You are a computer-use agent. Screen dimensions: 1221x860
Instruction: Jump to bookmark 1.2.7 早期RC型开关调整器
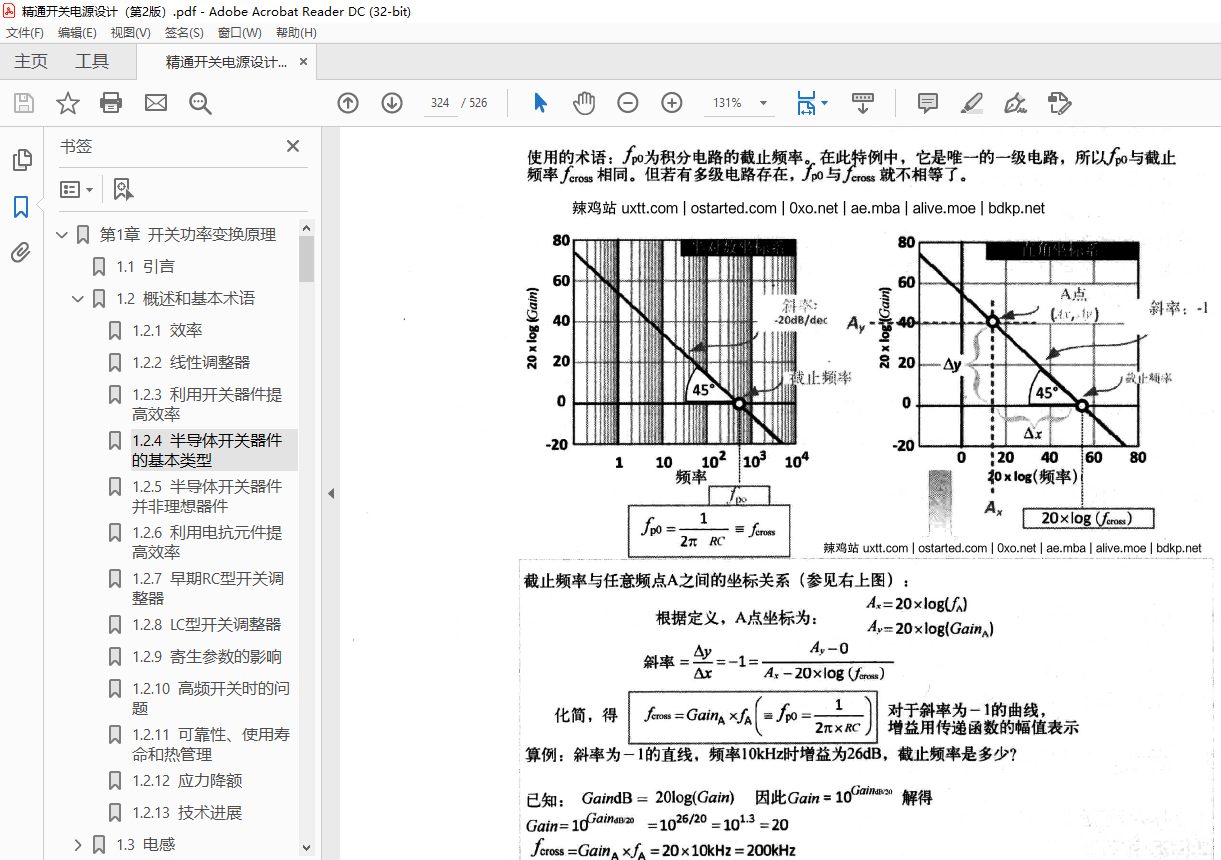pos(207,588)
